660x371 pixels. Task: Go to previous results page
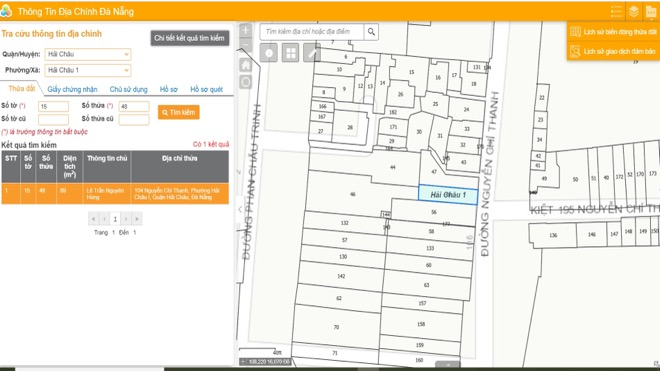coord(104,219)
